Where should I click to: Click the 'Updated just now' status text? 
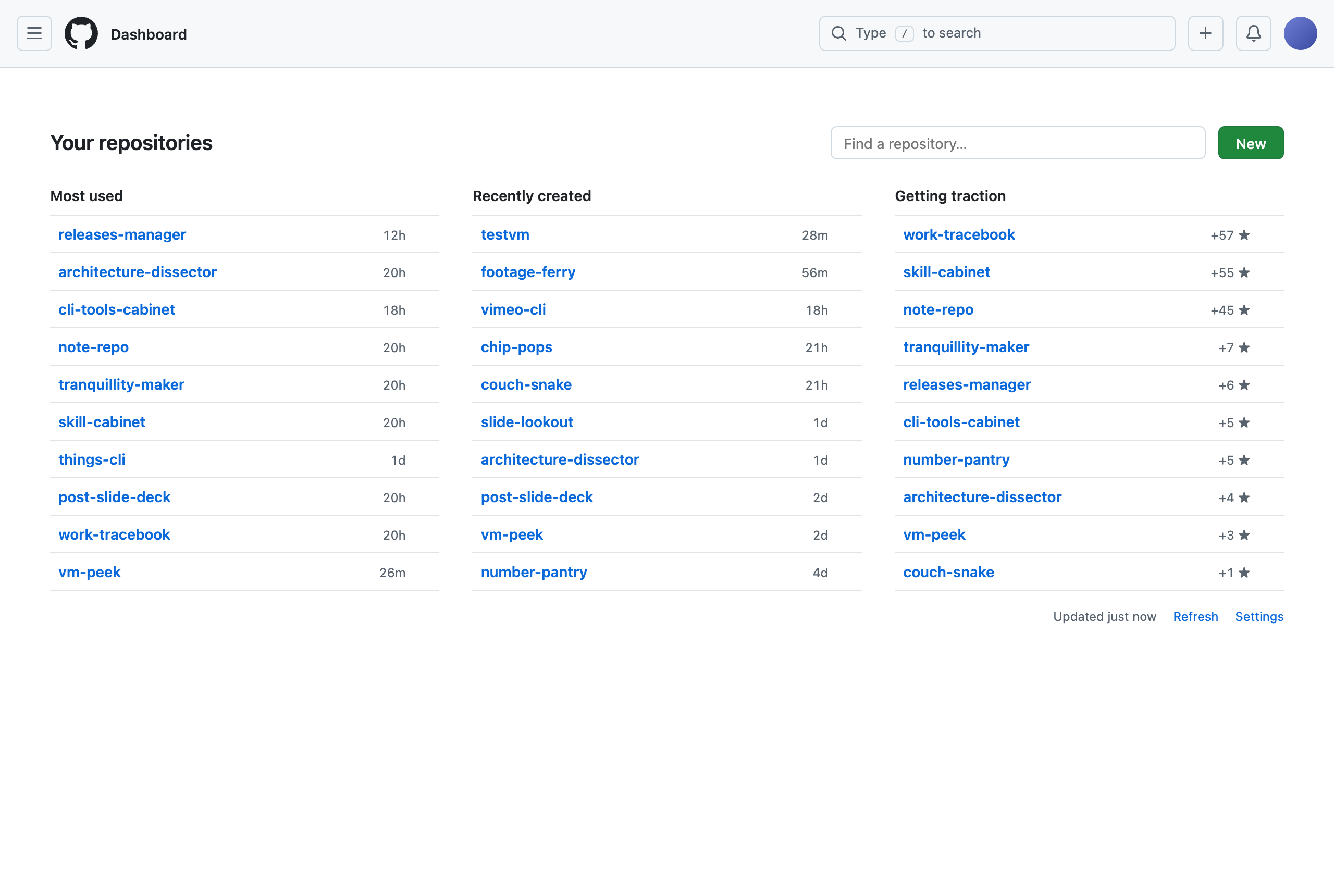coord(1104,617)
